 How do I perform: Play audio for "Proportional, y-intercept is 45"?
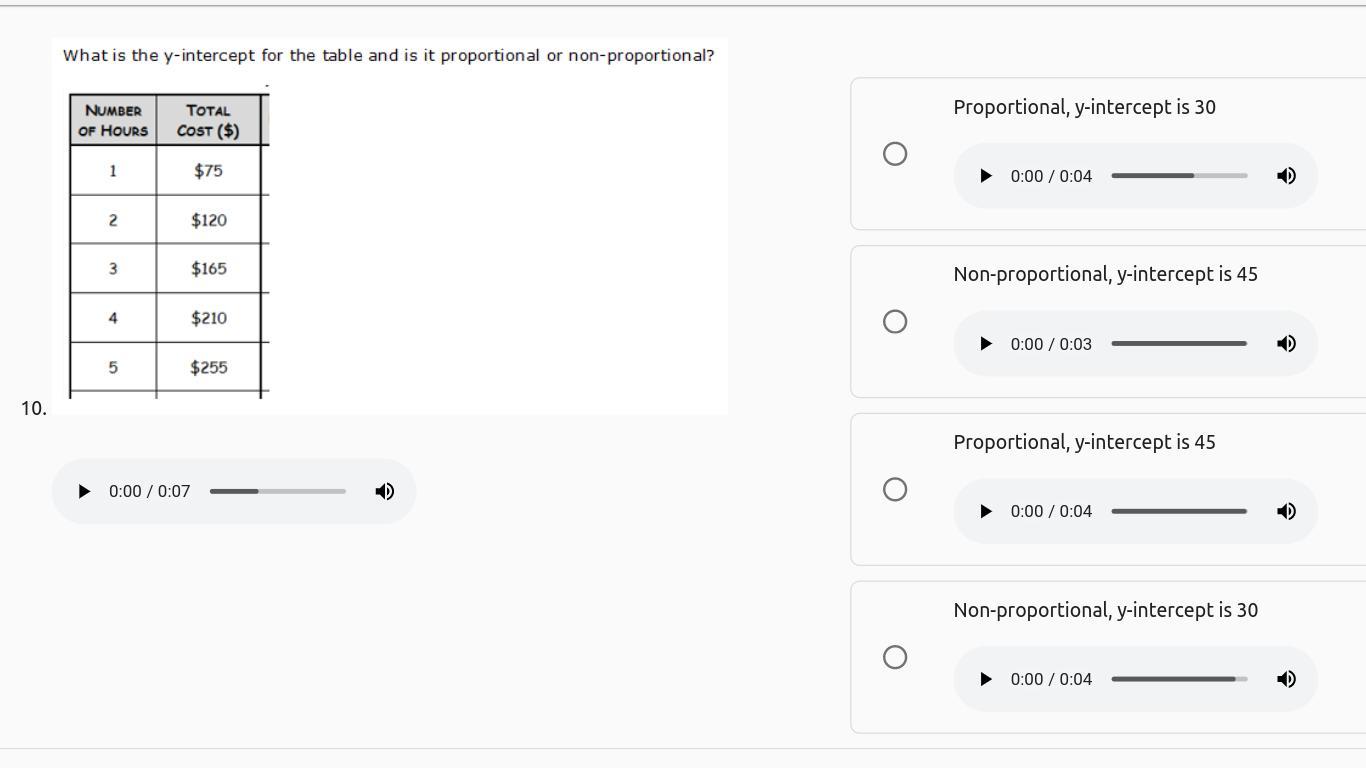pyautogui.click(x=986, y=511)
